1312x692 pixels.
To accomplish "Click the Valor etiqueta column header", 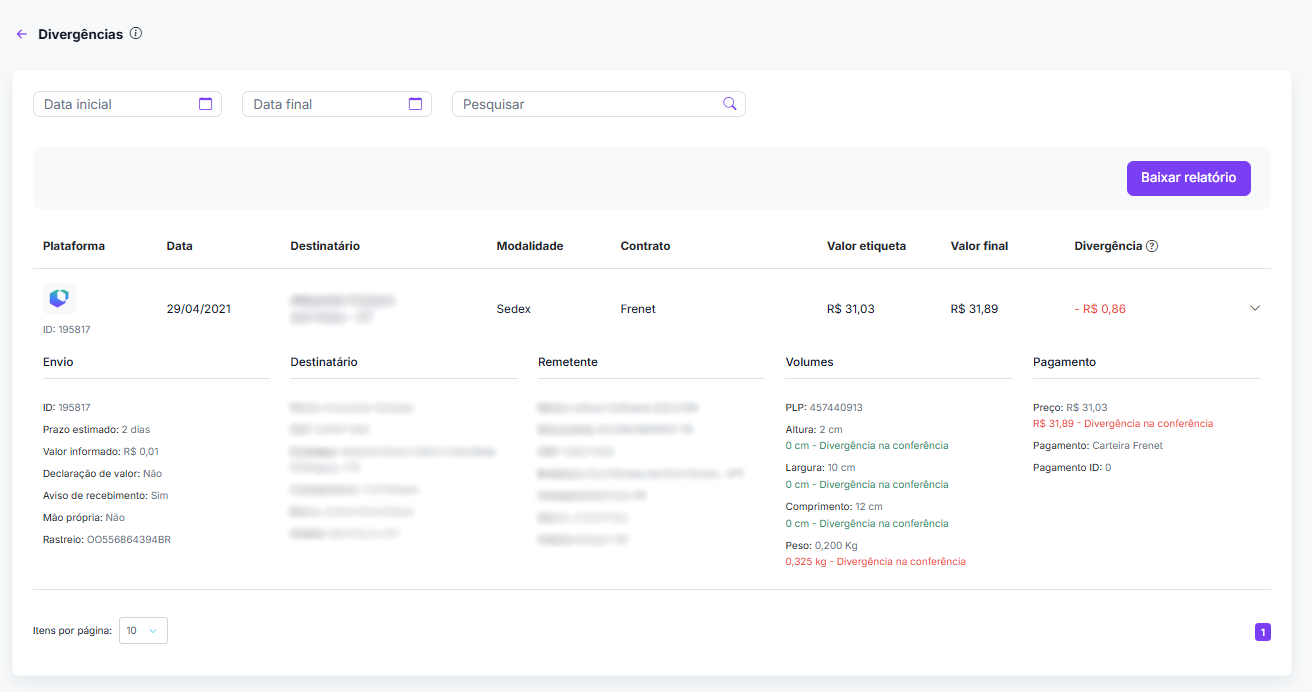I will (x=866, y=246).
